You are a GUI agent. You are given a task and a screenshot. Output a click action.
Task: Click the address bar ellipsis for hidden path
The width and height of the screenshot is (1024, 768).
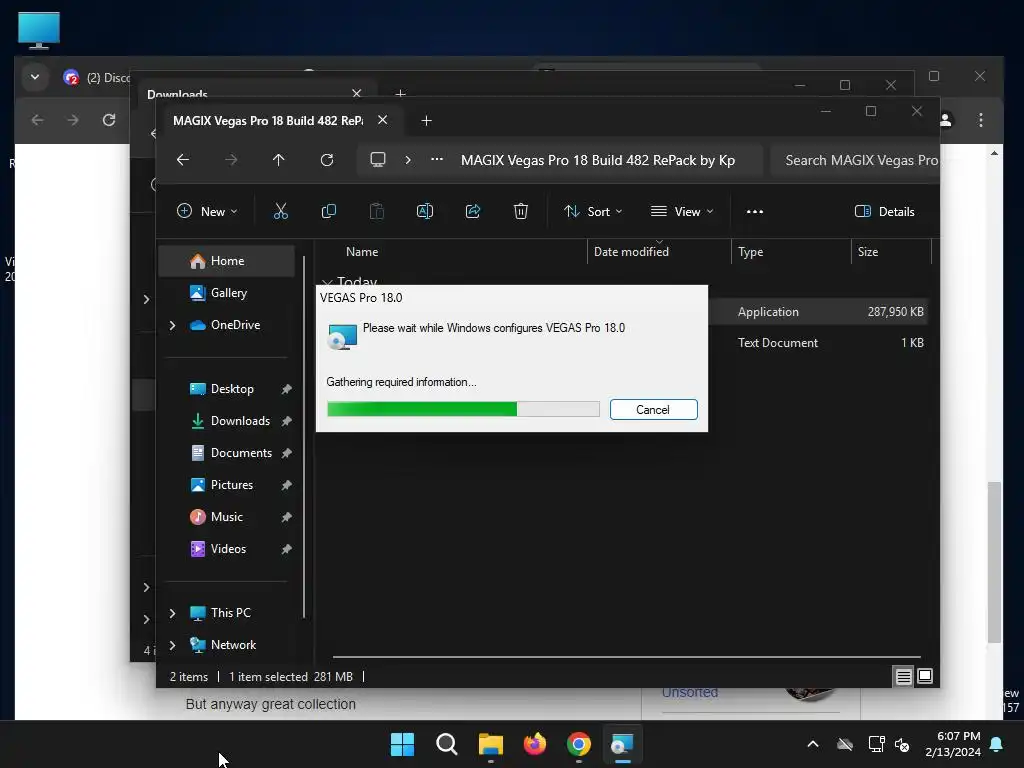(x=437, y=159)
